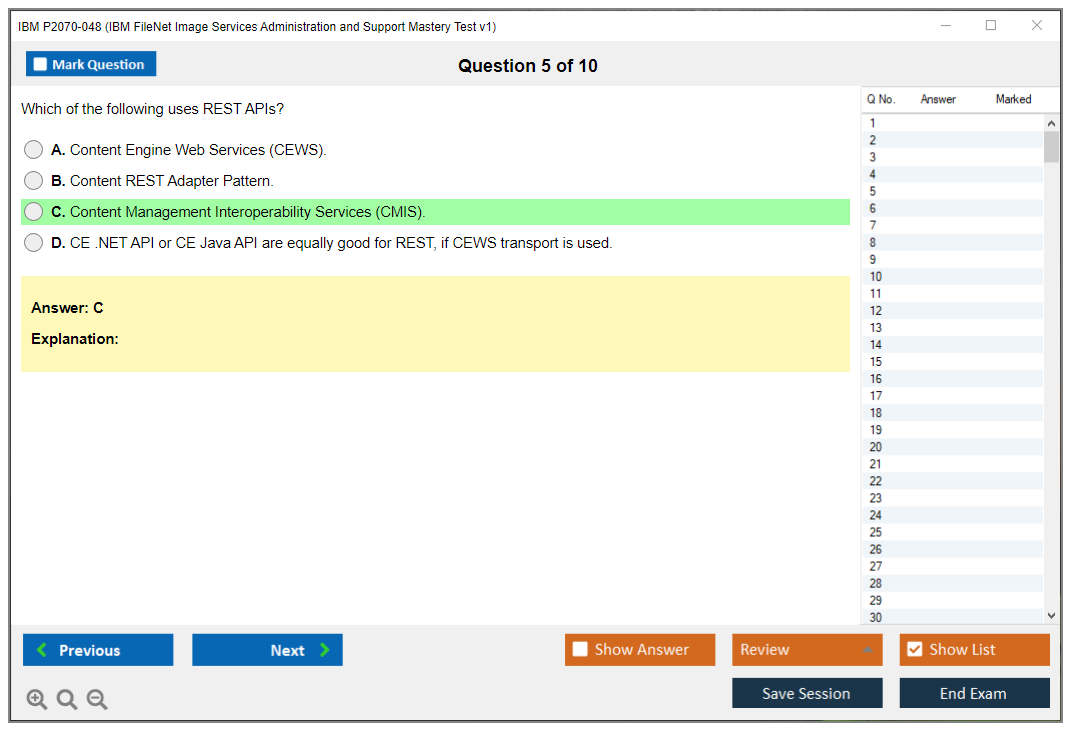Go to the next question
The image size is (1075, 735).
click(x=267, y=650)
